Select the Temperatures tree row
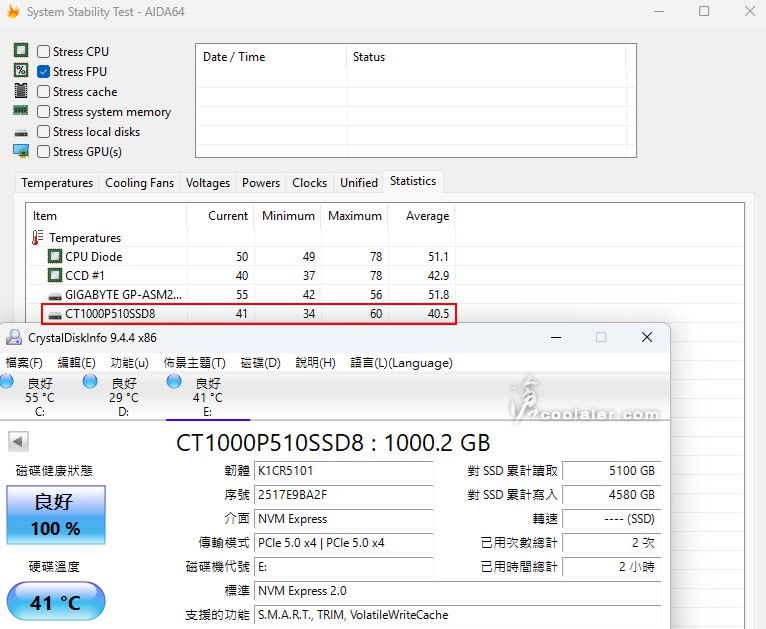 (85, 238)
